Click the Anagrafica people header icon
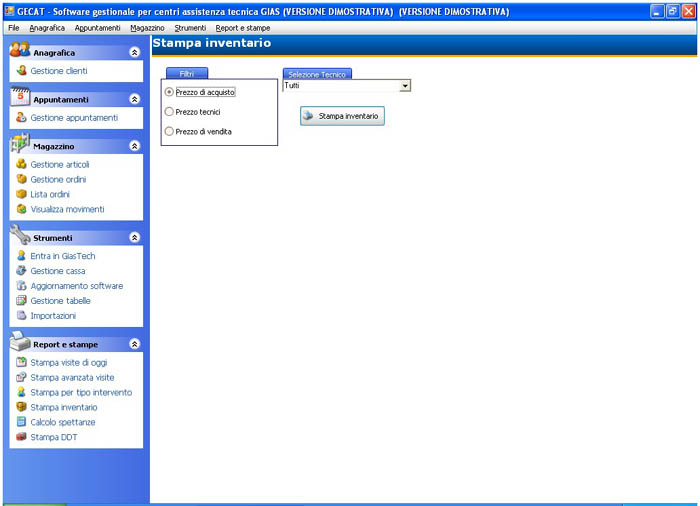The image size is (700, 506). pos(20,50)
